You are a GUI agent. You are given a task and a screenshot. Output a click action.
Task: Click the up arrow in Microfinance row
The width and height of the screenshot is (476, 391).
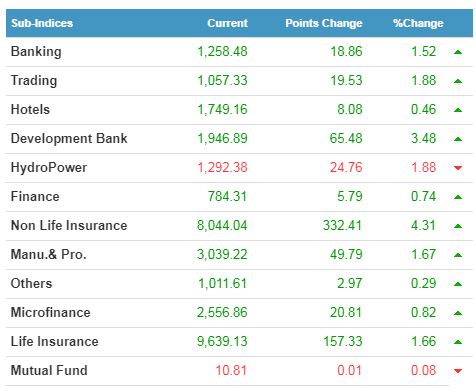tap(458, 313)
